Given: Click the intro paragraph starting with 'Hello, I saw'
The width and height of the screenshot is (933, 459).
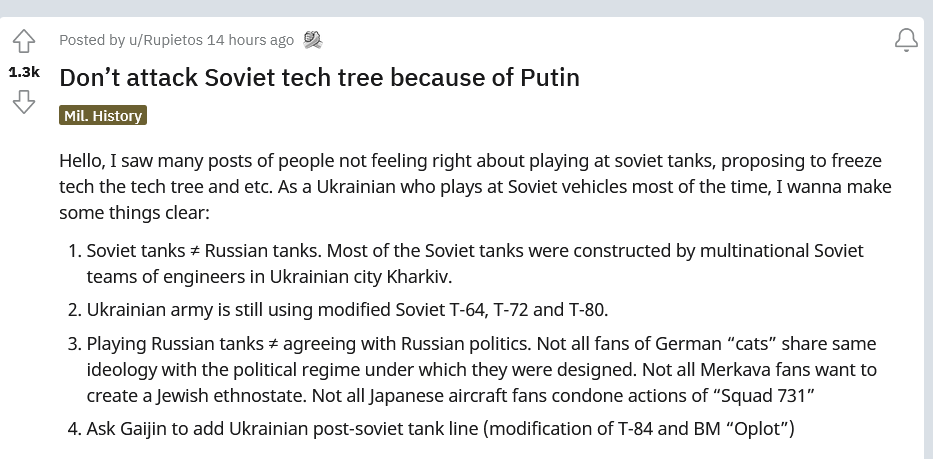Looking at the screenshot, I should (x=475, y=186).
